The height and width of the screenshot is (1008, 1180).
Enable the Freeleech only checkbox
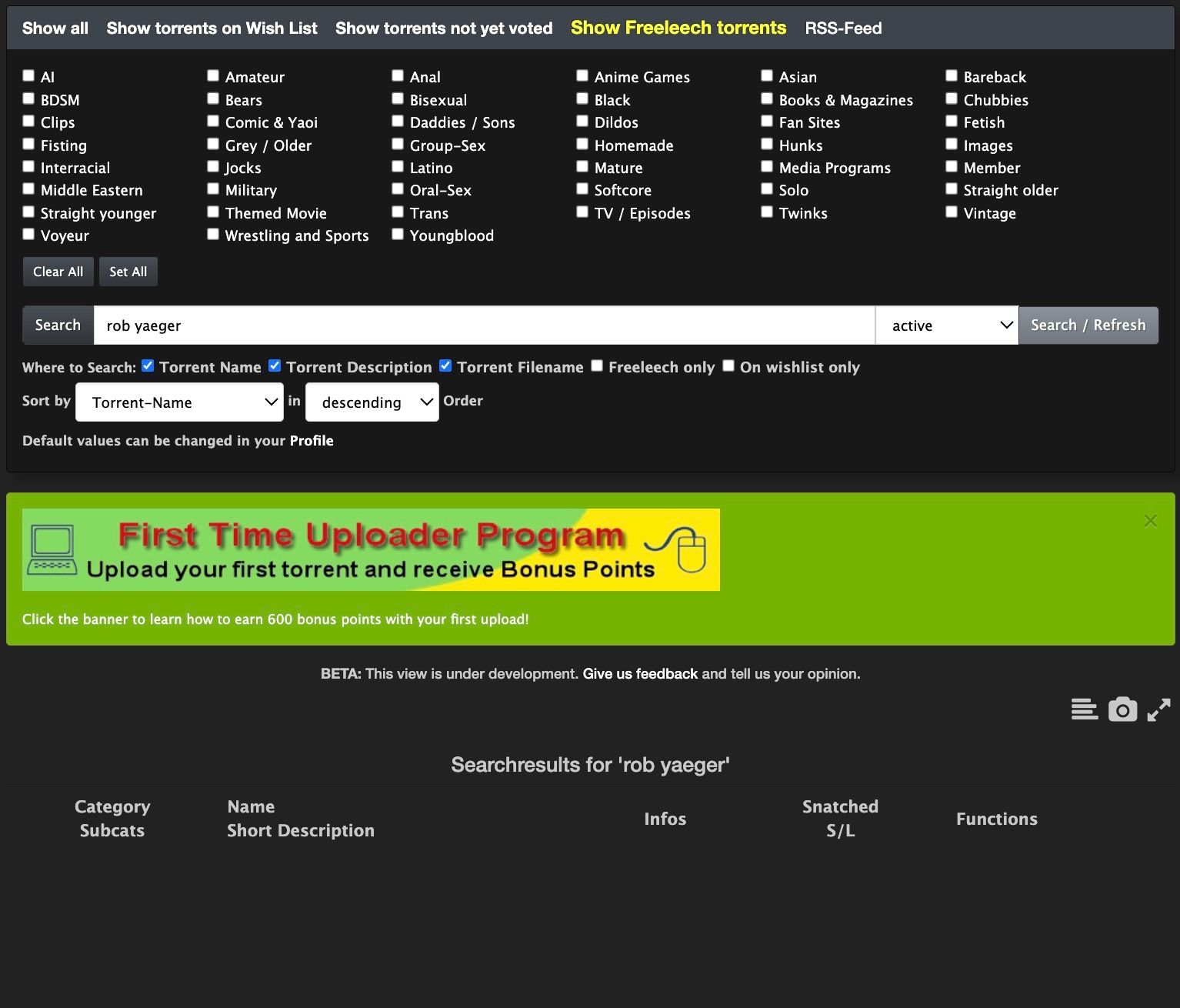[x=597, y=366]
